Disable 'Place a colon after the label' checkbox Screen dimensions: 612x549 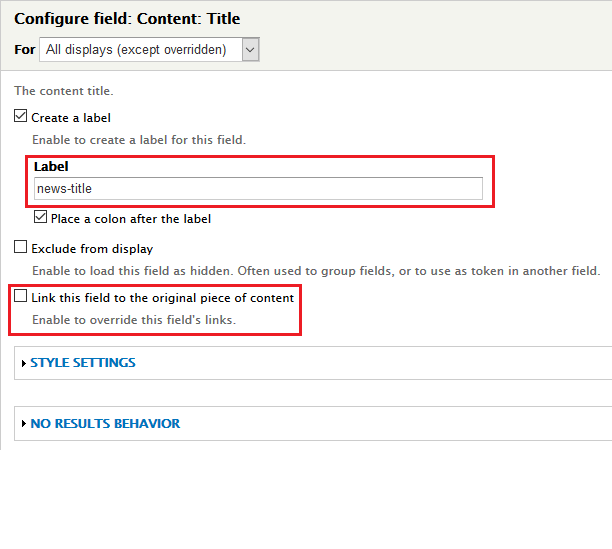(x=41, y=218)
